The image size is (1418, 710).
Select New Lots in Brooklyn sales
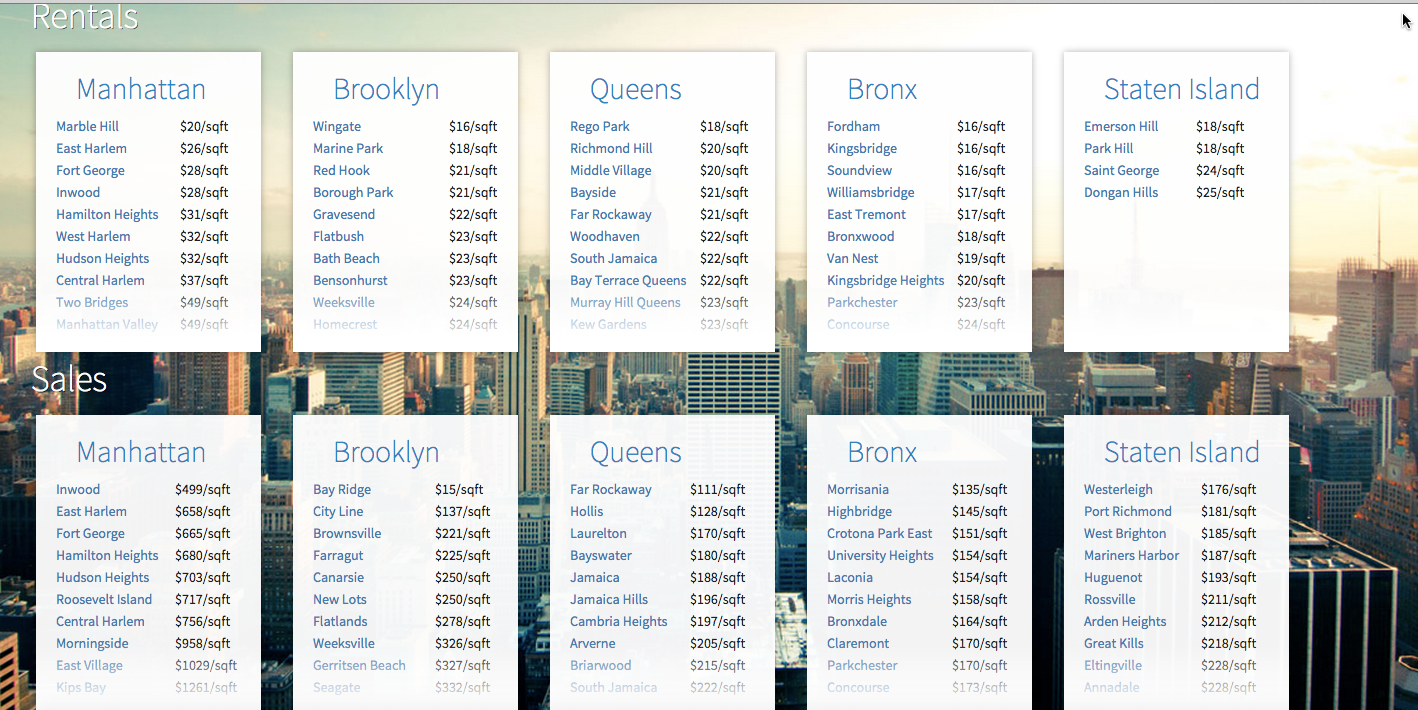340,599
